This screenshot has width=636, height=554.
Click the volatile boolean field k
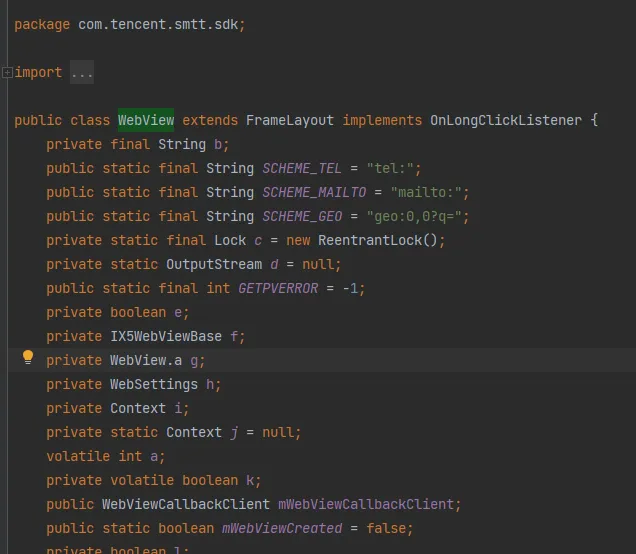tap(250, 480)
